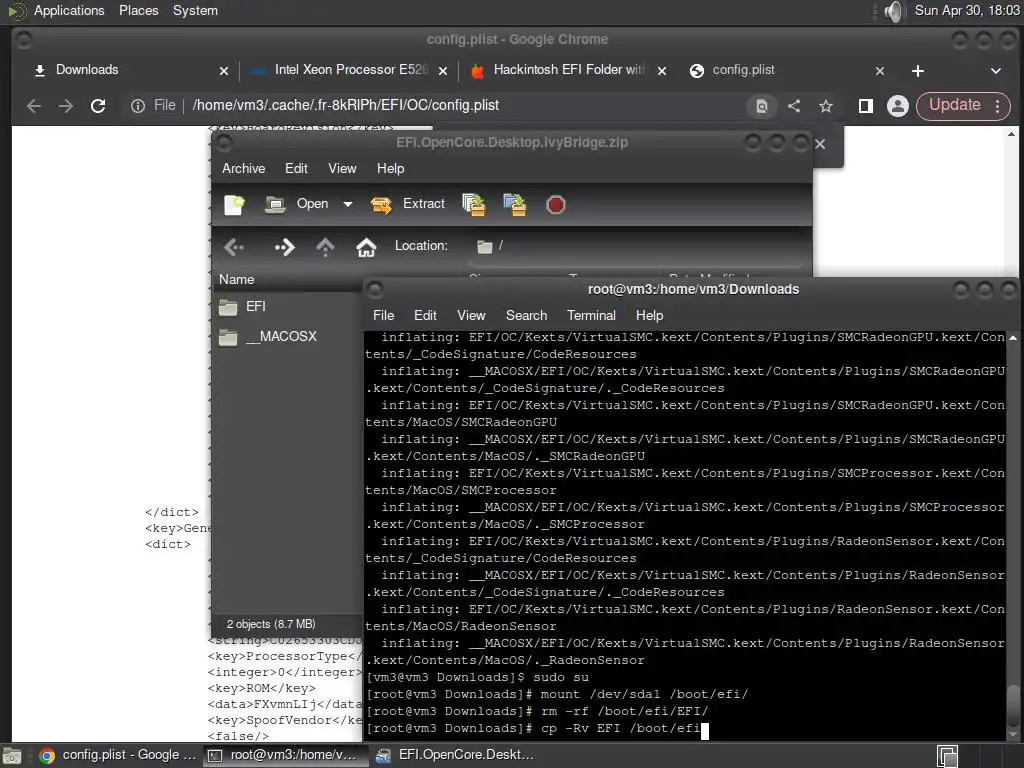Click Chrome Update button
The height and width of the screenshot is (768, 1024).
click(955, 105)
